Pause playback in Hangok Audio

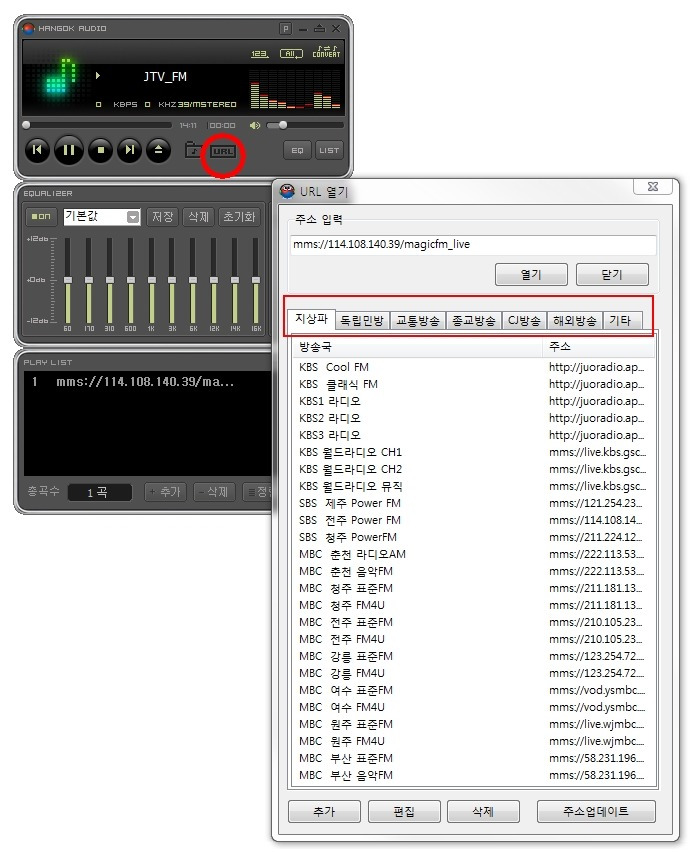tap(68, 150)
